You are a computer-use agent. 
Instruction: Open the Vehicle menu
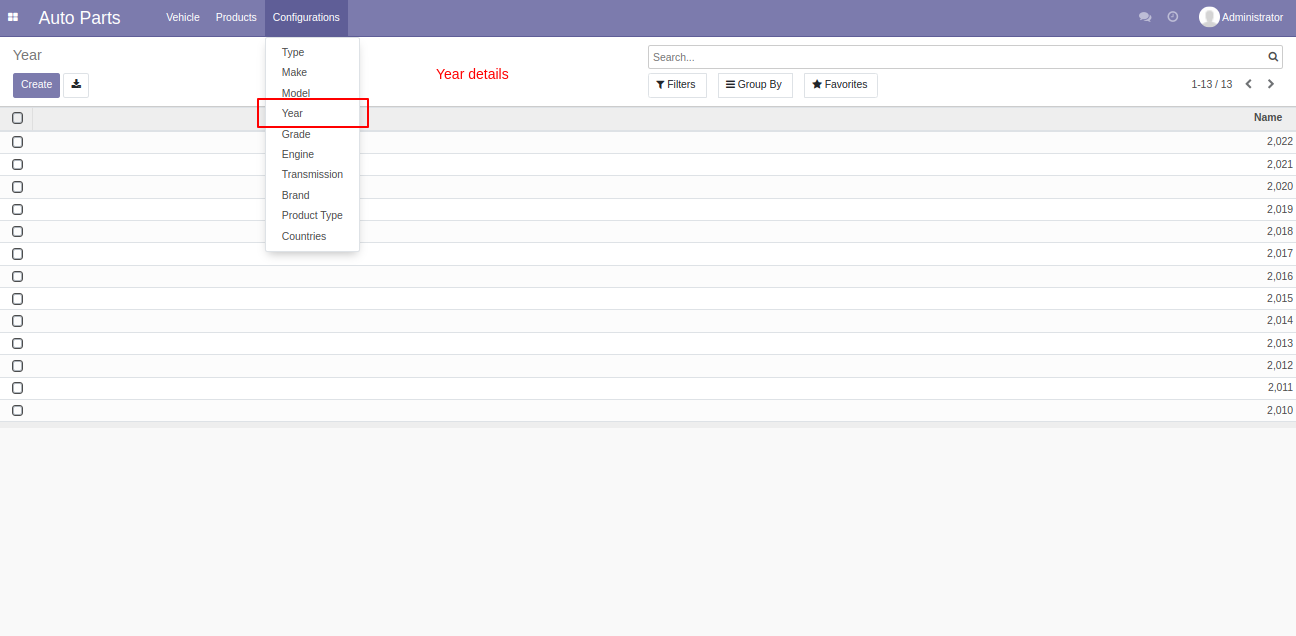(x=183, y=17)
